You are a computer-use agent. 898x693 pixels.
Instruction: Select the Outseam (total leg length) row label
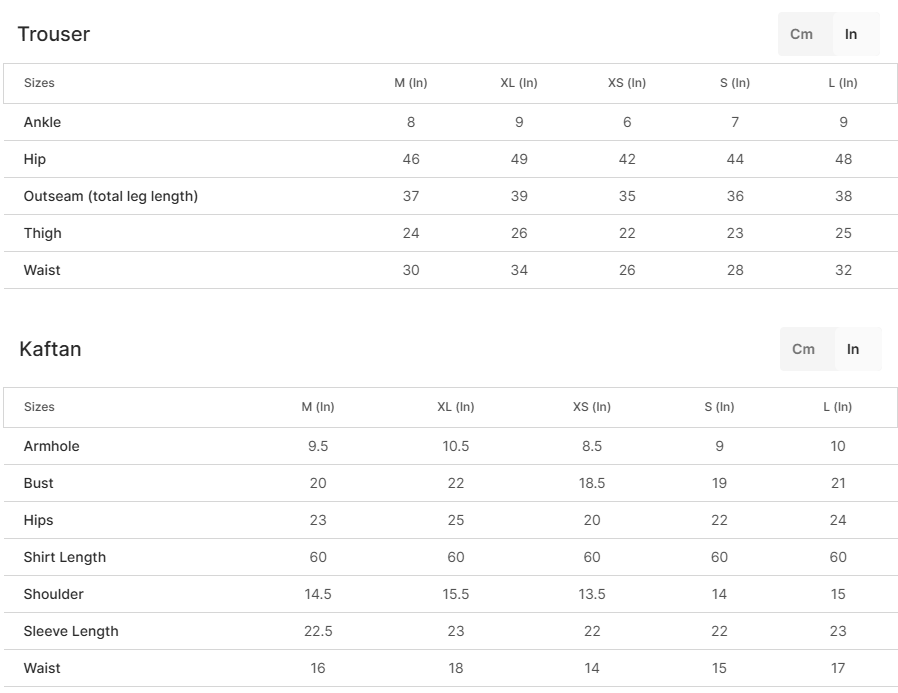(111, 196)
